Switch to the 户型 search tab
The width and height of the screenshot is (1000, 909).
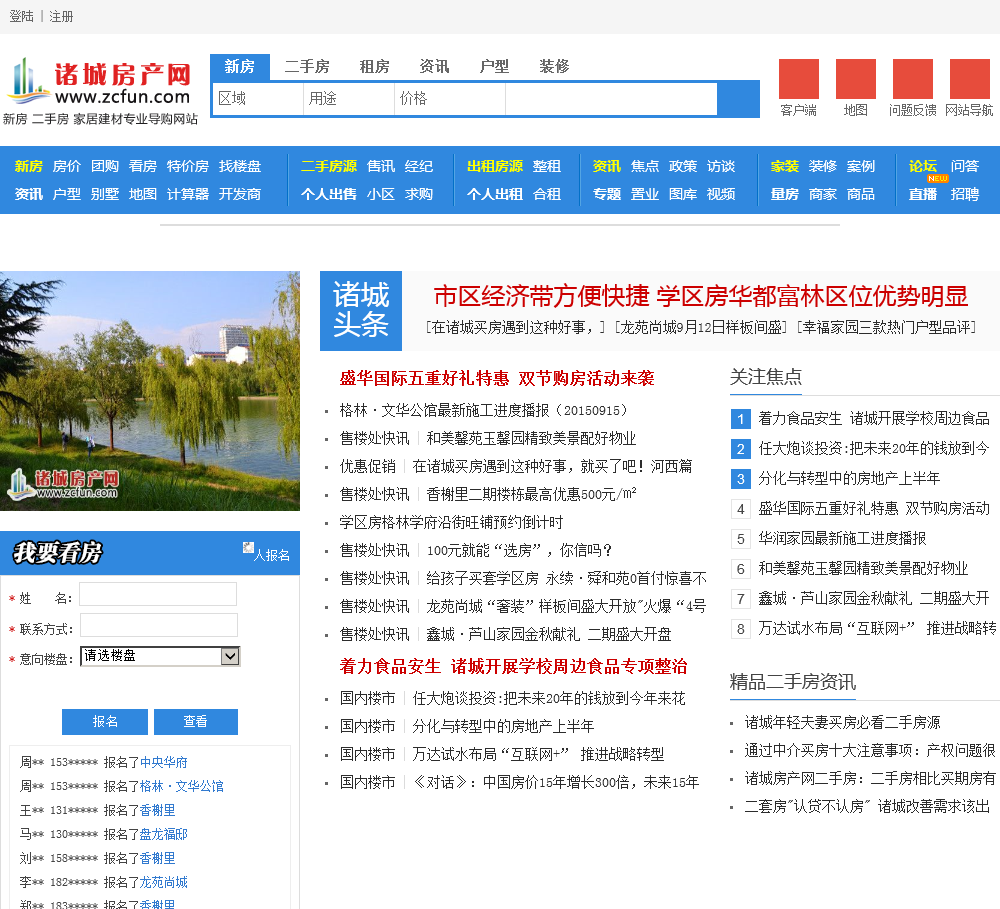coord(494,66)
